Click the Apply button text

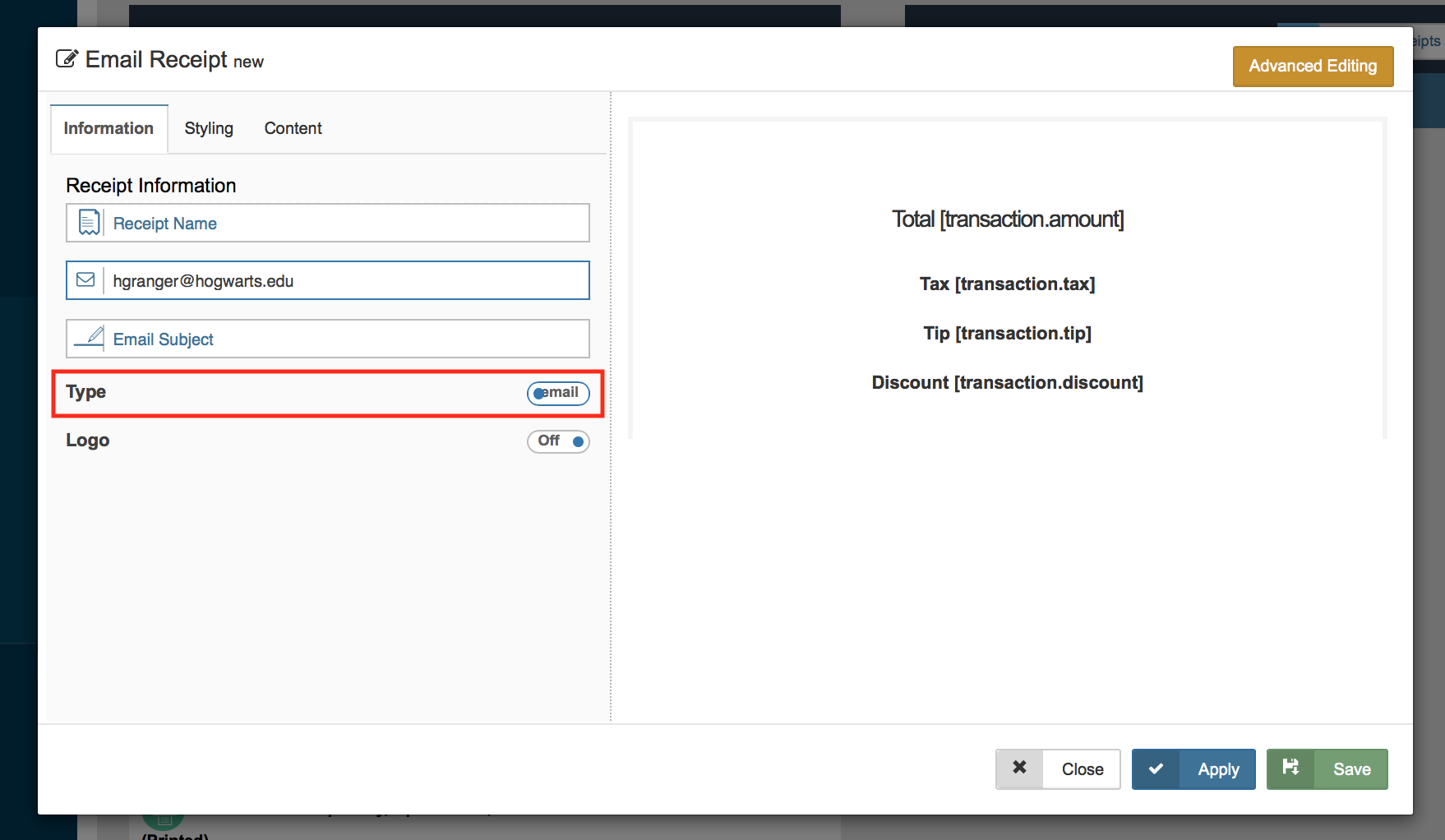point(1218,769)
